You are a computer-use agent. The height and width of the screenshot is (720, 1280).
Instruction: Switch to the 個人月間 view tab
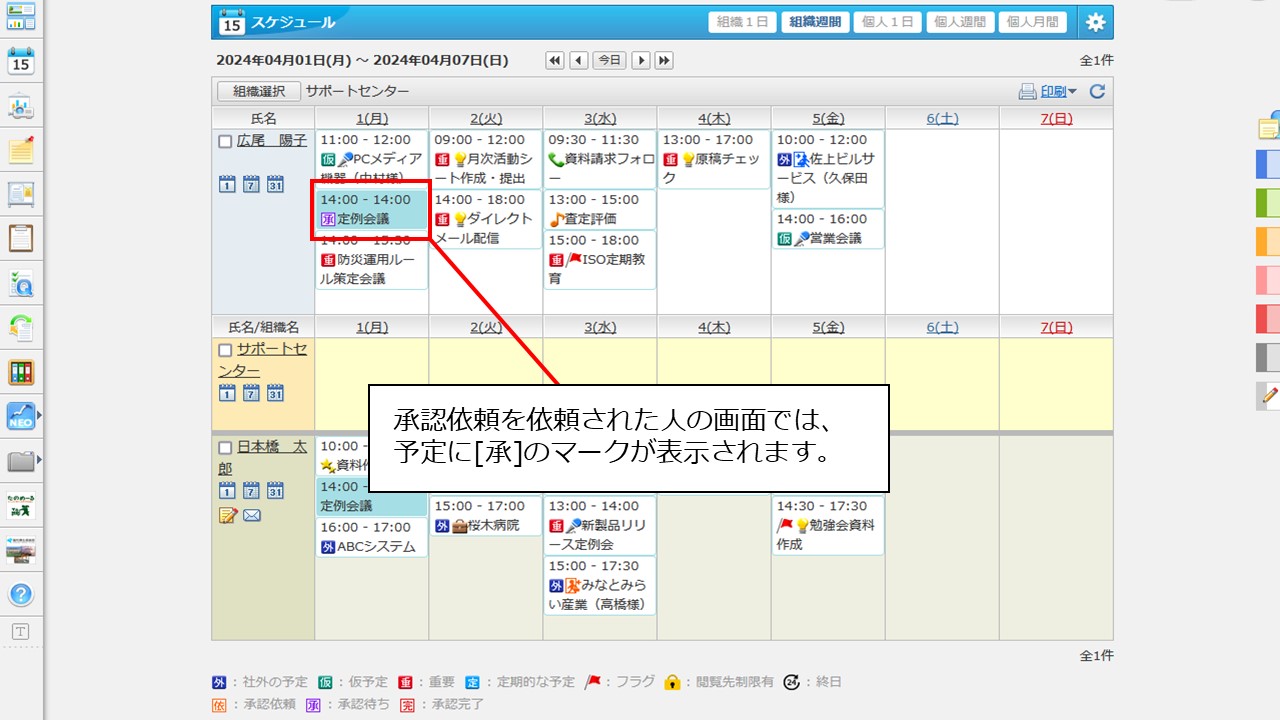click(x=1031, y=22)
